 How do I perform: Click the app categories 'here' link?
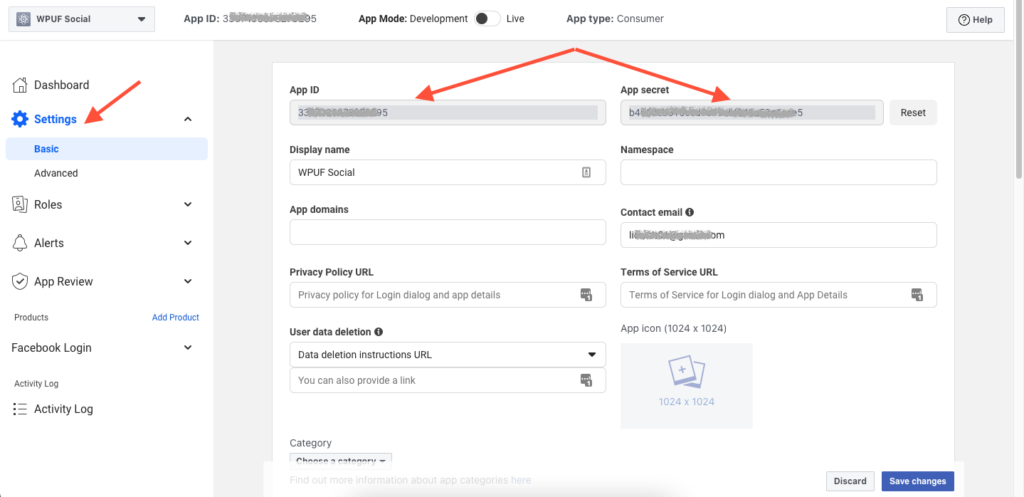coord(520,480)
